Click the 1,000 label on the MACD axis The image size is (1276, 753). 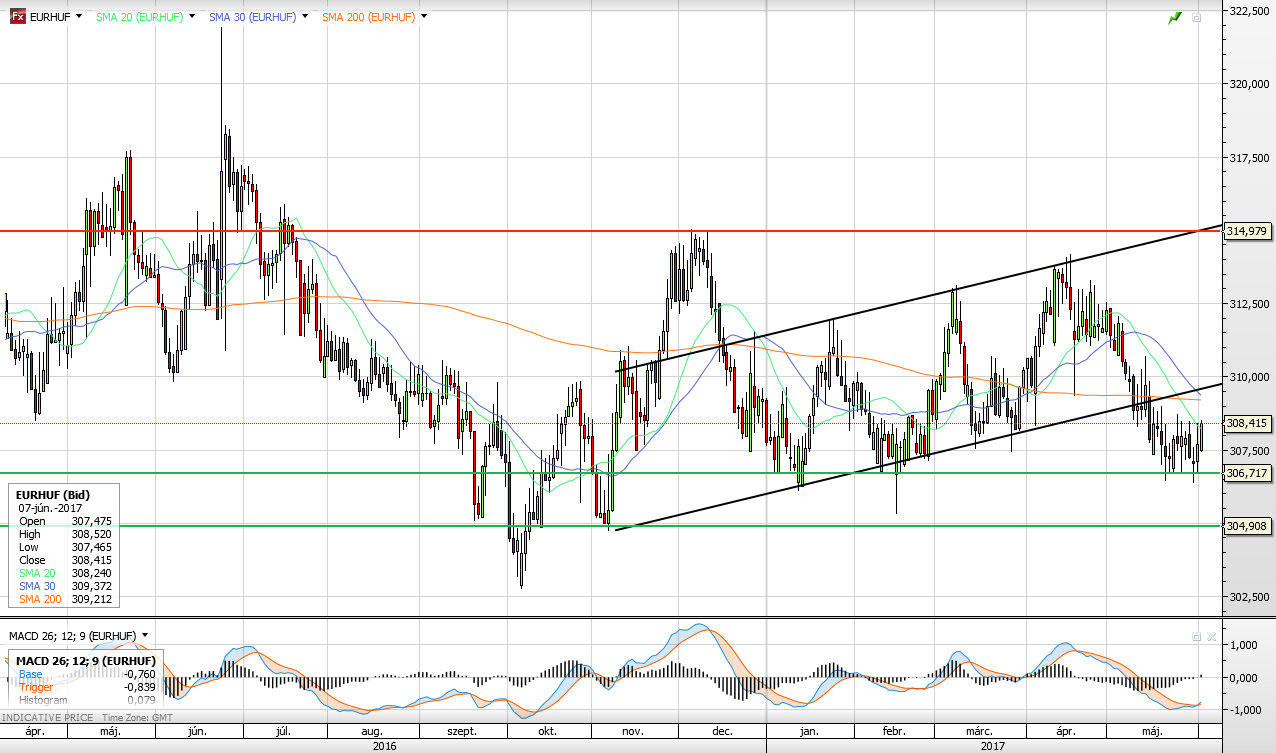click(1243, 645)
